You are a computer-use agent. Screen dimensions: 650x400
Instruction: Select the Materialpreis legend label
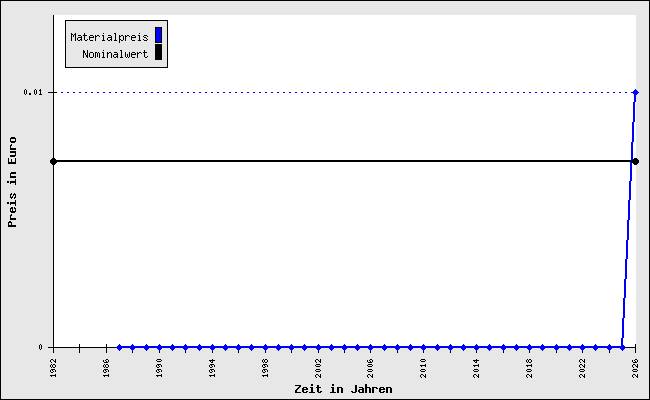click(x=109, y=37)
